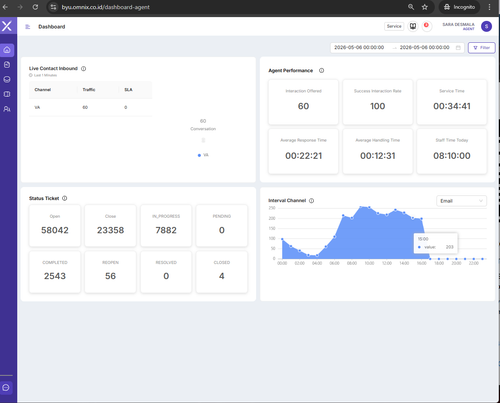
Task: Click the 60 Conversation total label
Action: [x=203, y=125]
